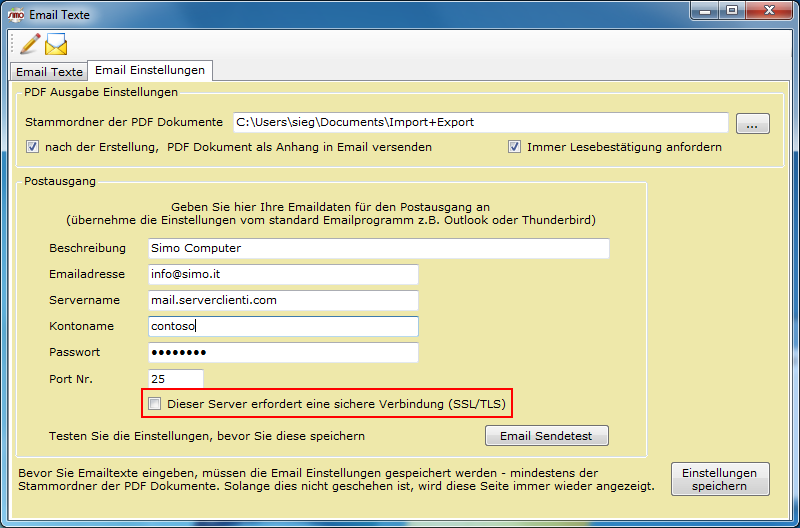Click the Email Sendetest button
The image size is (800, 528).
[x=546, y=436]
